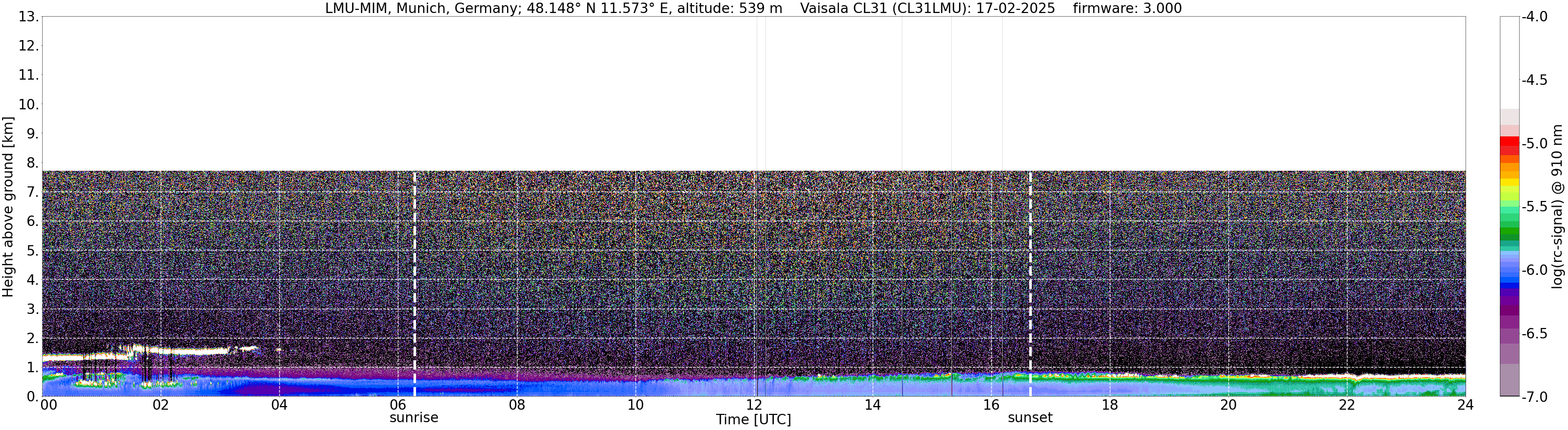Click the height axis tick '10.'
Viewport: 1568px width, 430px height.
(x=29, y=105)
